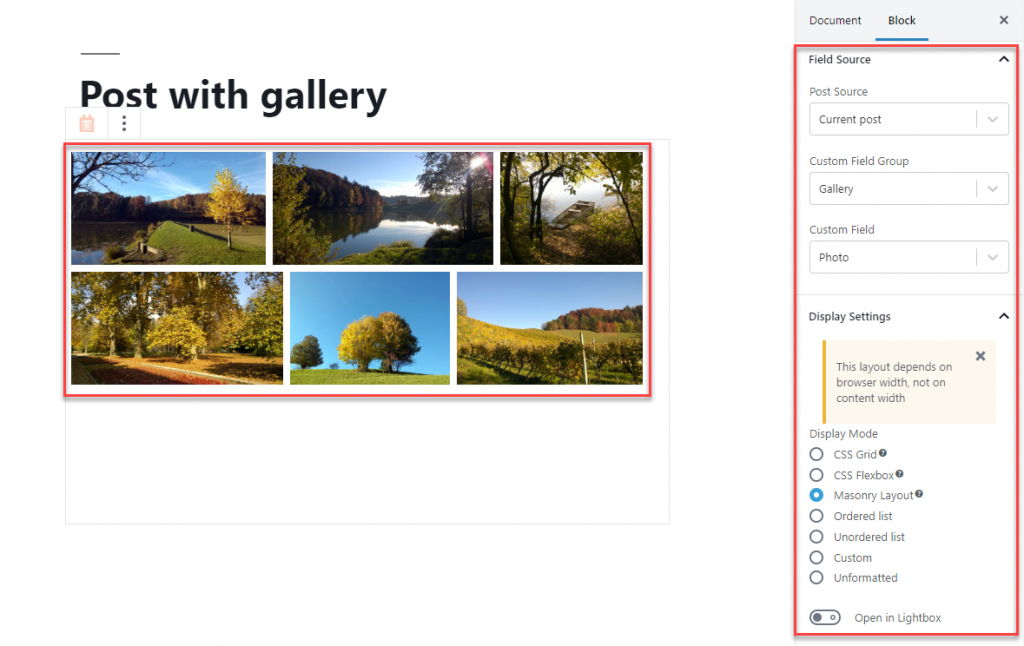This screenshot has width=1024, height=646.
Task: Dismiss the browser width warning notice
Action: click(980, 355)
